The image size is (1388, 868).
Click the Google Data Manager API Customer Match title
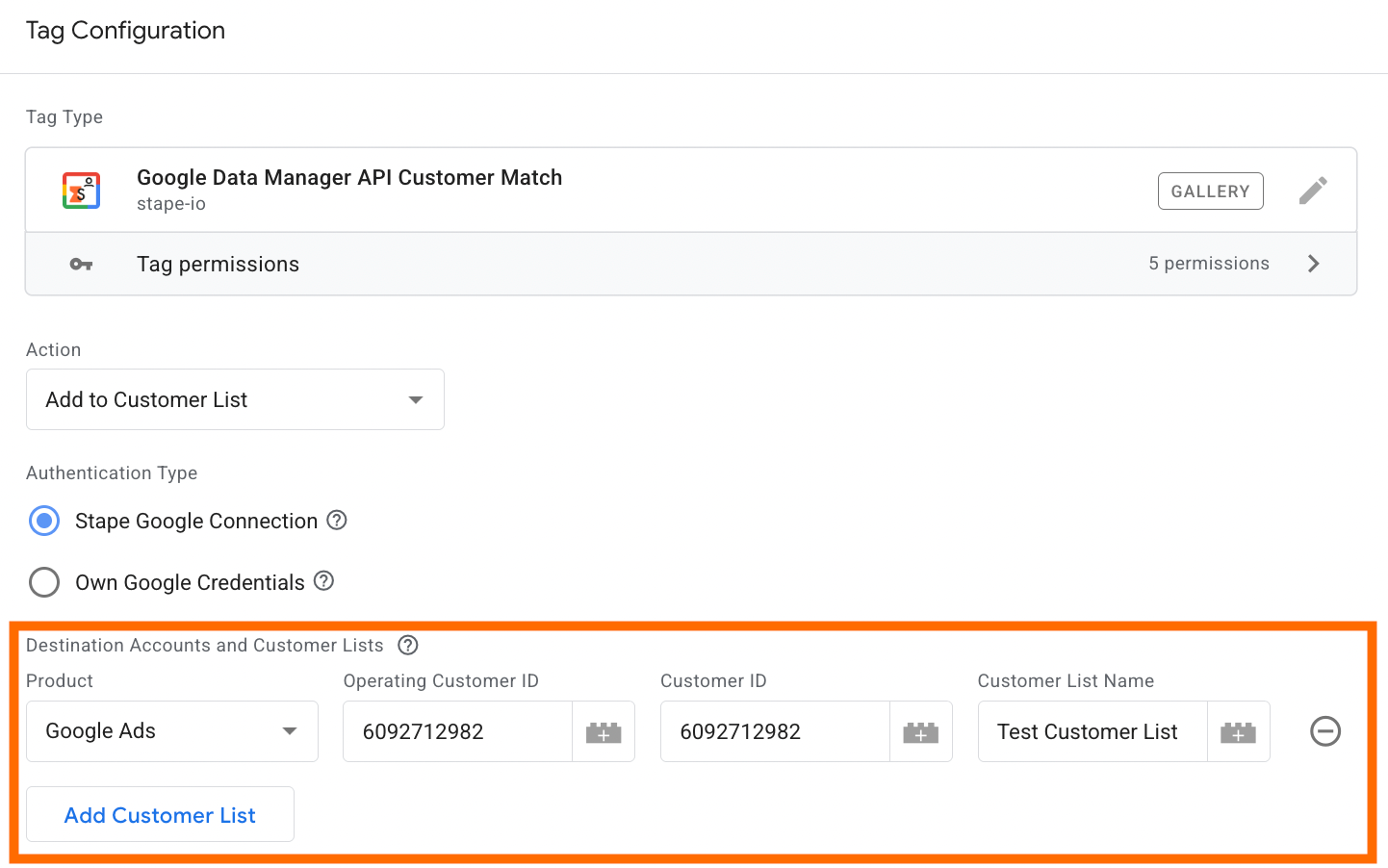tap(349, 177)
